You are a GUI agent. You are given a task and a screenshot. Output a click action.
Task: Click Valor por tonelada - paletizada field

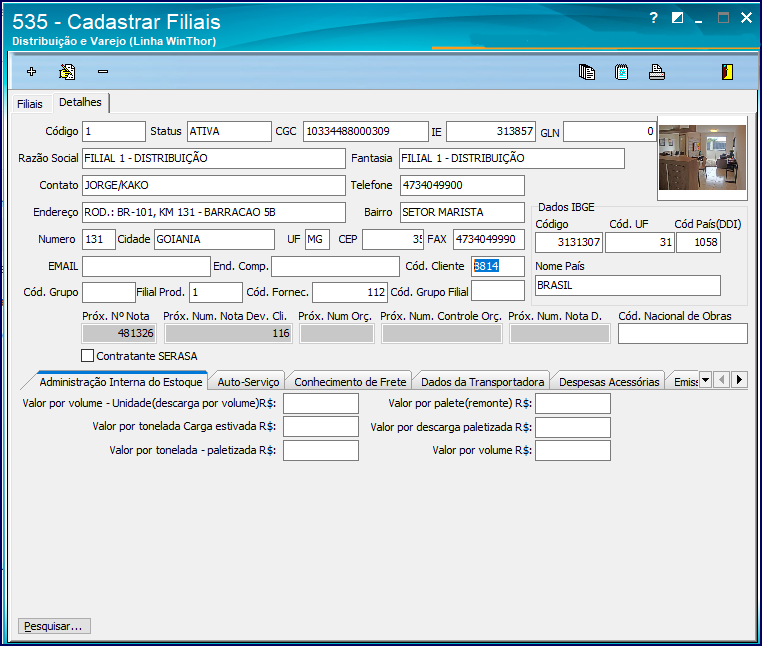pos(321,450)
